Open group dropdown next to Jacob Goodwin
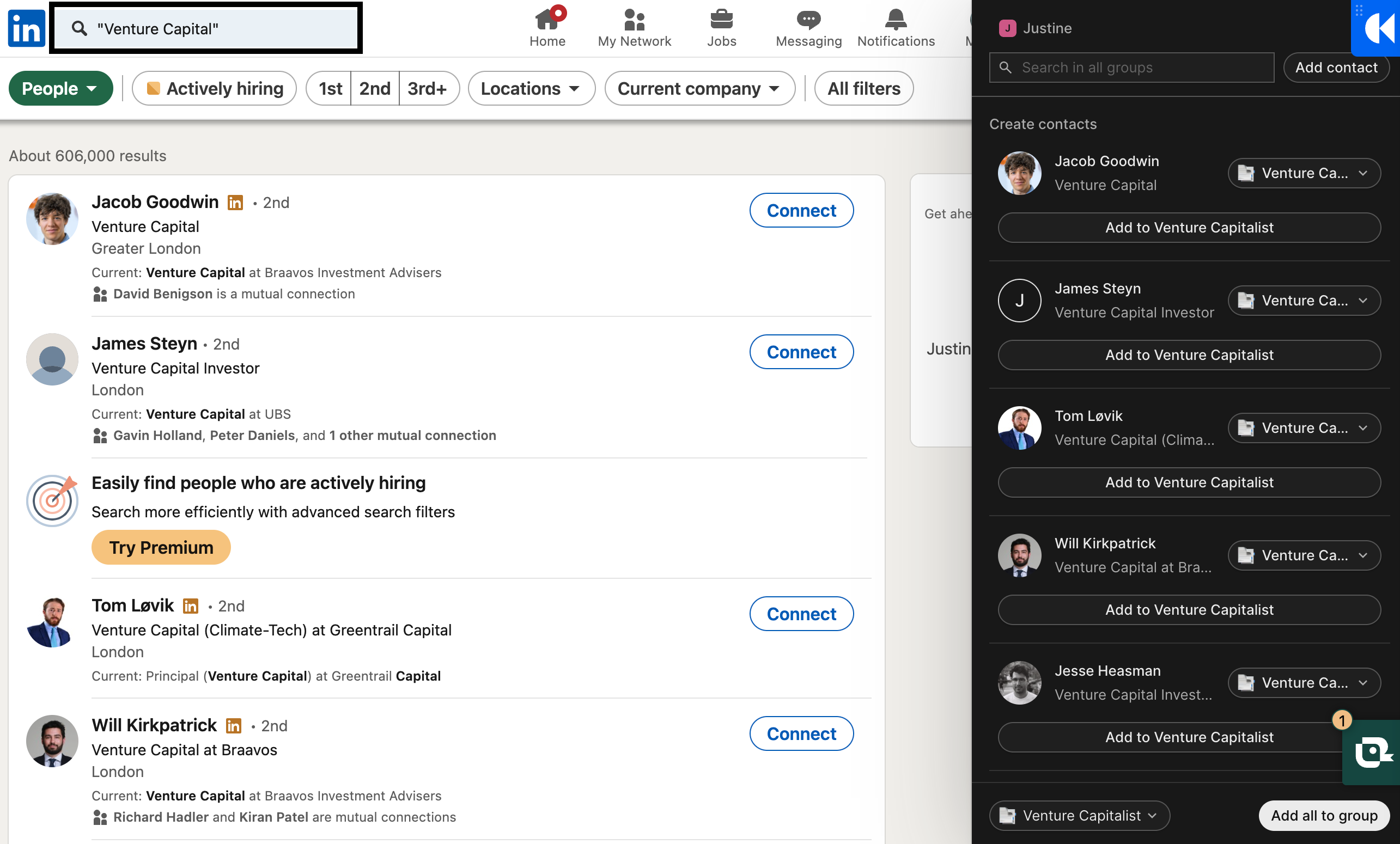Viewport: 1400px width, 844px height. coord(1304,173)
